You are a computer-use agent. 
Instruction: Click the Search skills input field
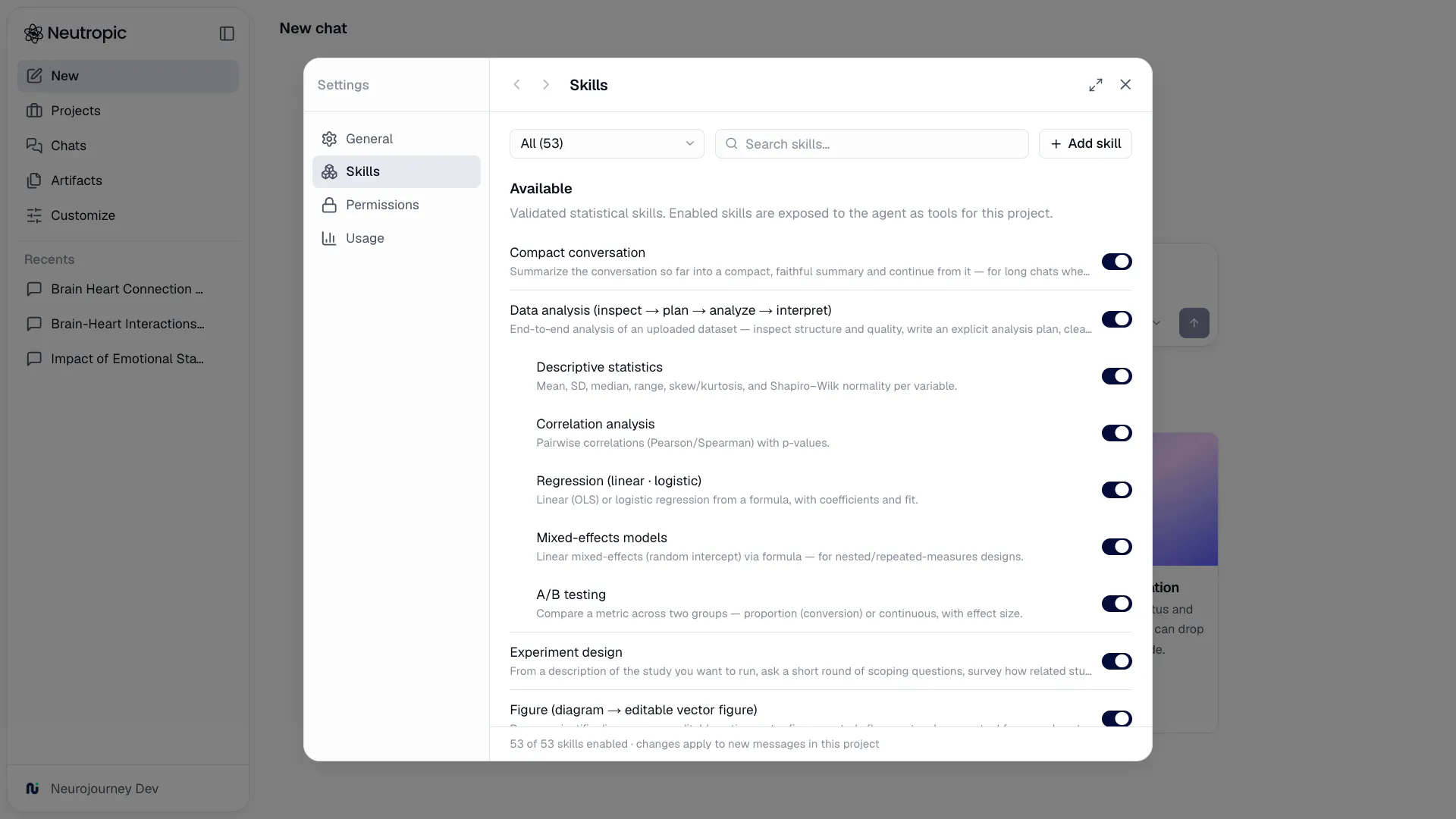point(871,144)
